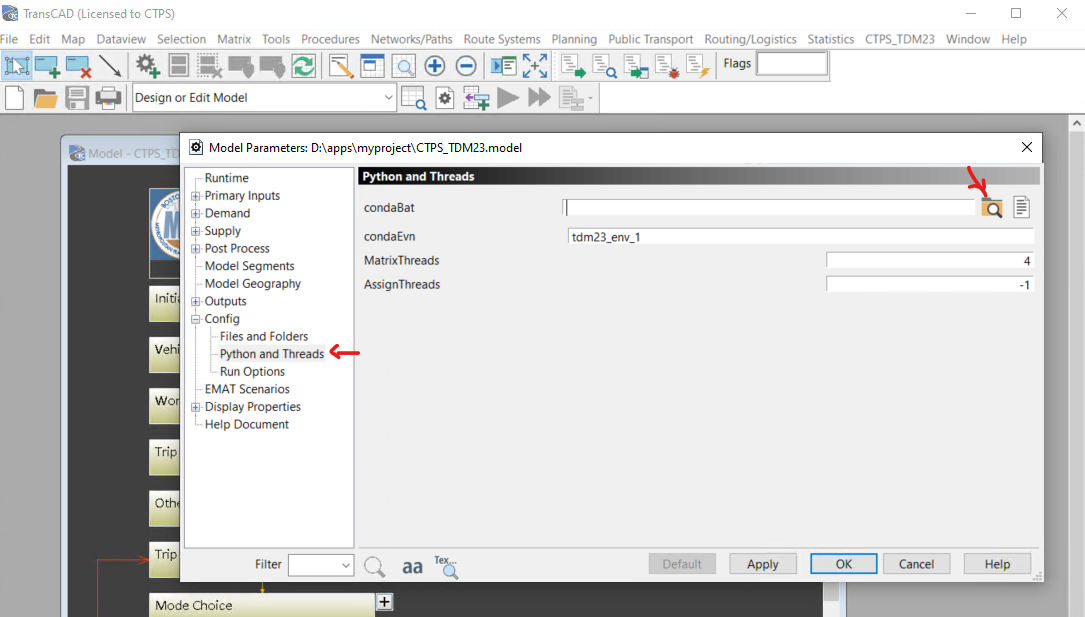The width and height of the screenshot is (1085, 617).
Task: Zoom out with the blue minus circle
Action: click(x=466, y=66)
